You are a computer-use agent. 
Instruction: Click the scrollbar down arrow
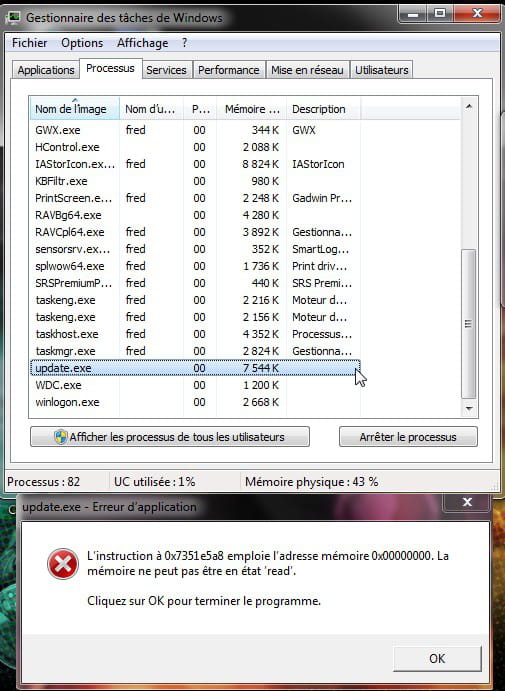(x=469, y=409)
